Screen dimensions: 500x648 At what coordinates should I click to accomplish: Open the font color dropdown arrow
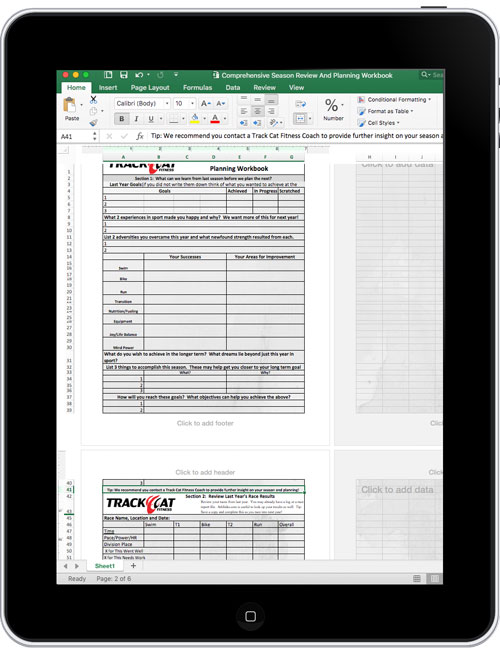pos(225,119)
